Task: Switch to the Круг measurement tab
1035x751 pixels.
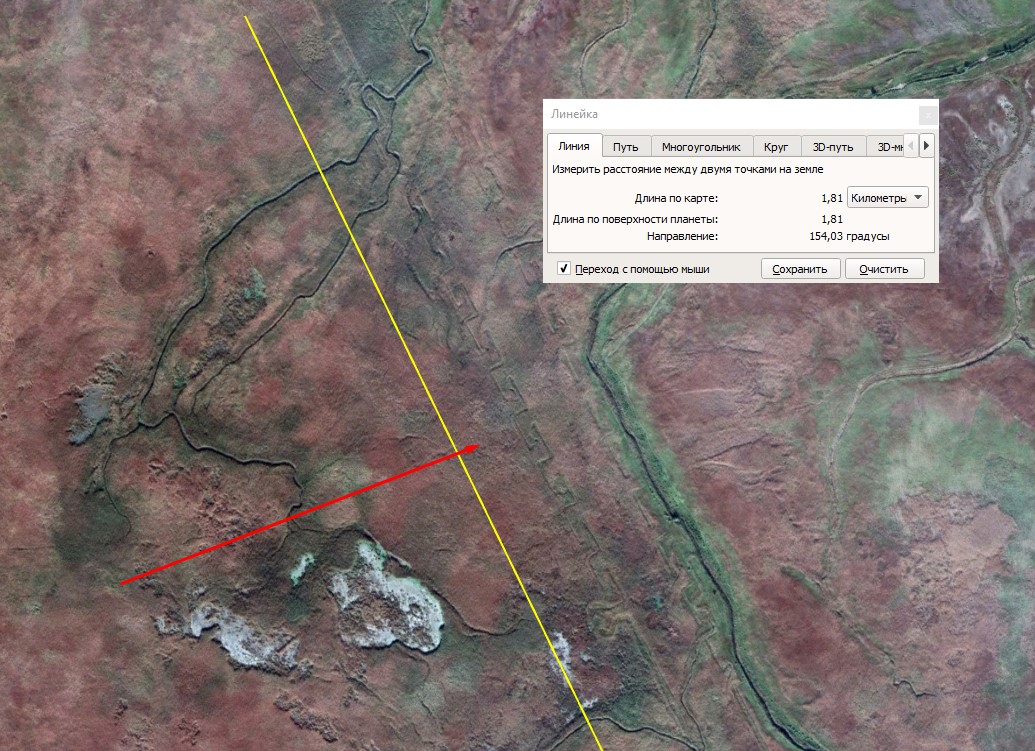Action: pos(776,147)
